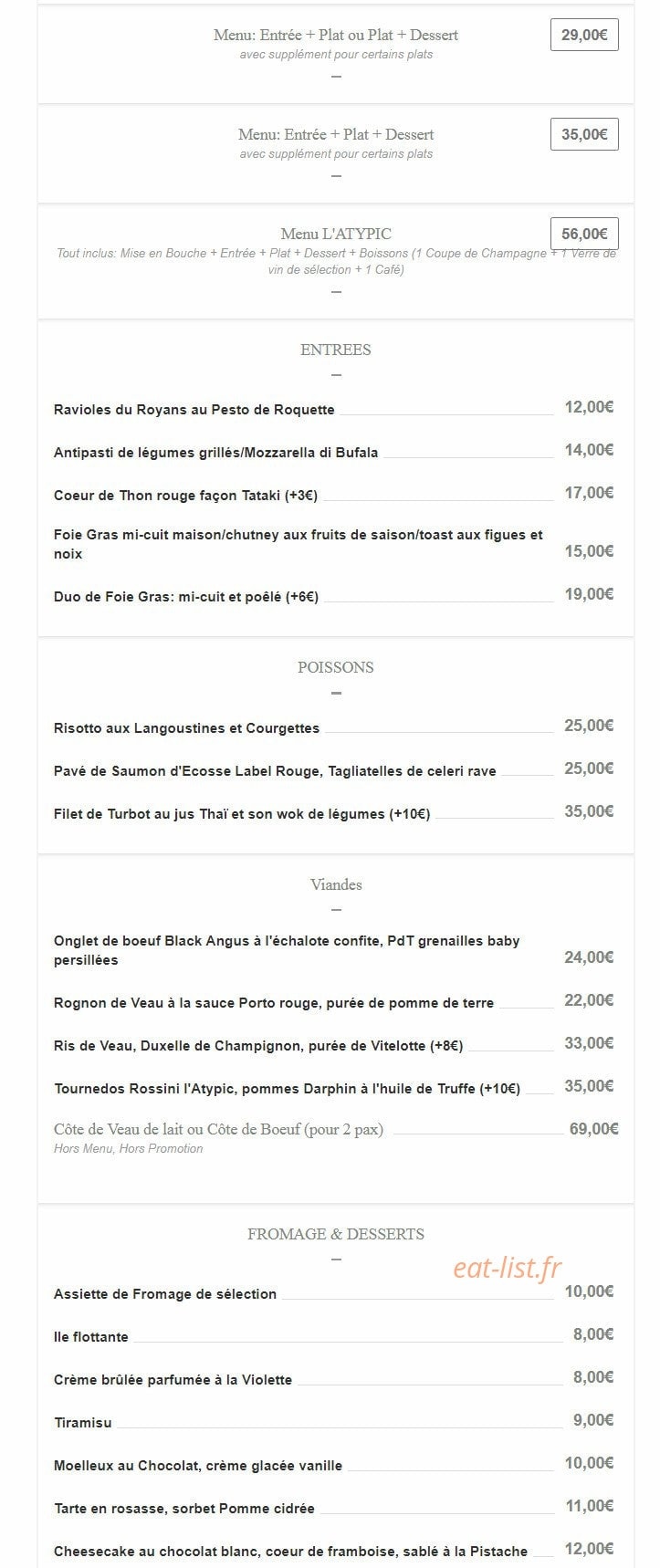Select Menu: Entrée + Plat + Dessert title
660x1568 pixels.
pos(336,134)
